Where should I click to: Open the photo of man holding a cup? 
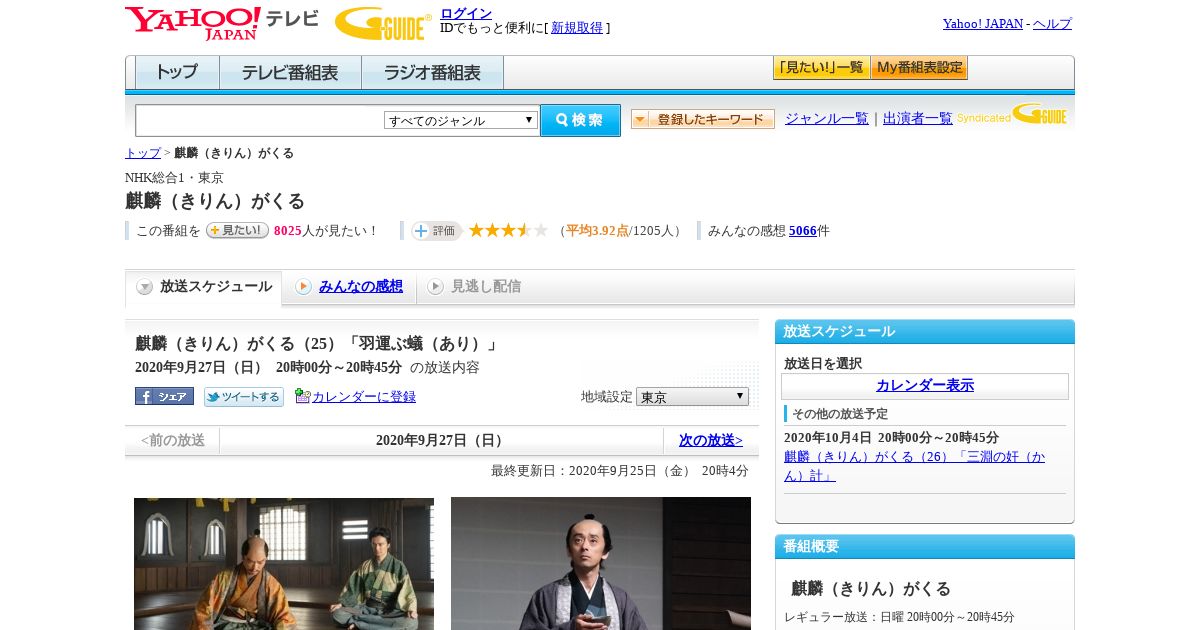coord(601,564)
